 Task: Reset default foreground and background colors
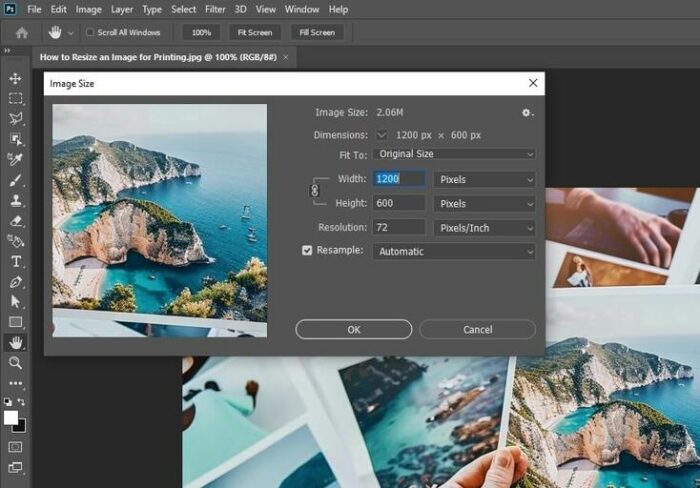[x=8, y=402]
